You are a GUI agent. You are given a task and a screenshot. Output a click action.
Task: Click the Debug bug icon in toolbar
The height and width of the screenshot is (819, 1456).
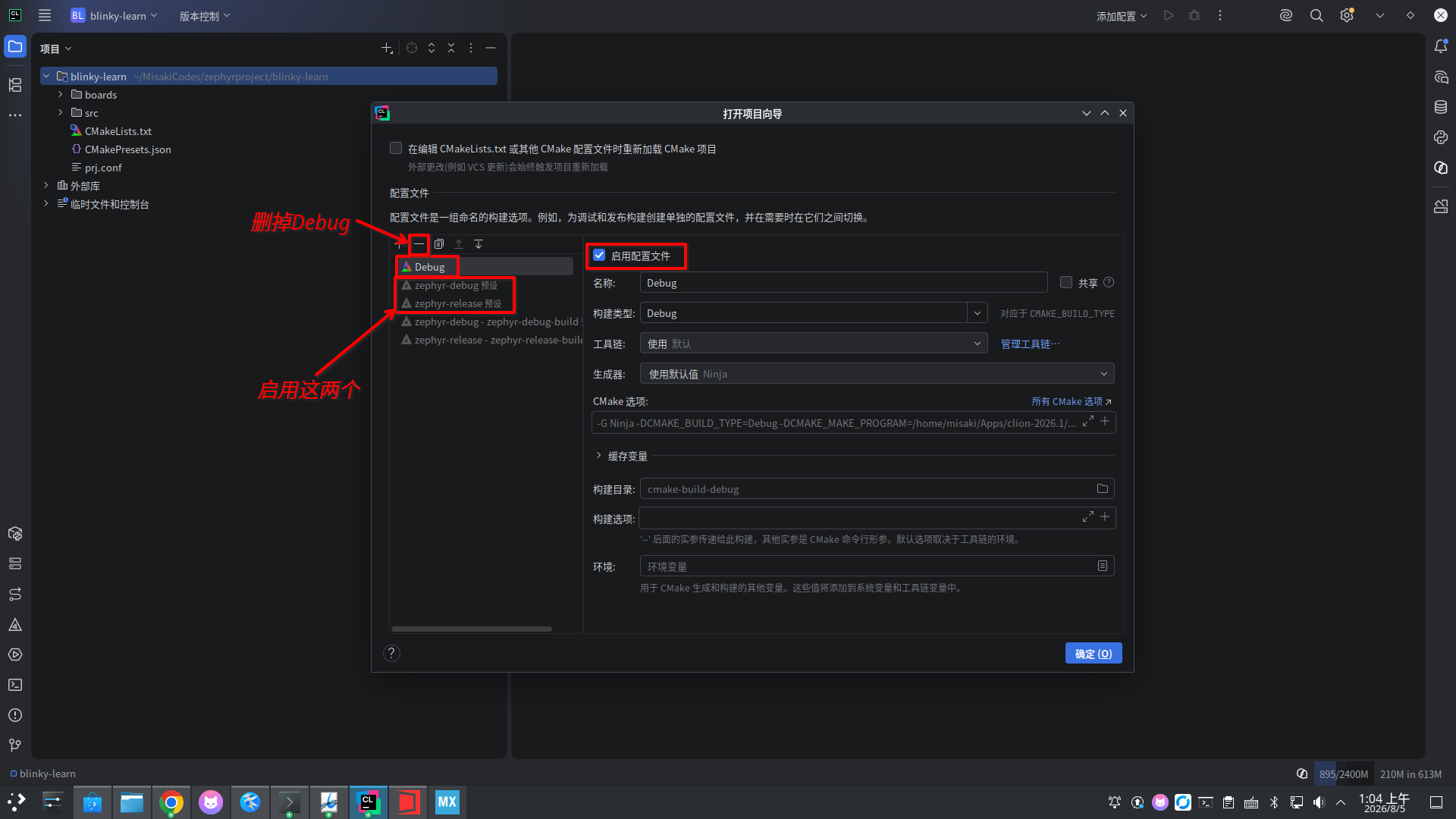pyautogui.click(x=1194, y=15)
